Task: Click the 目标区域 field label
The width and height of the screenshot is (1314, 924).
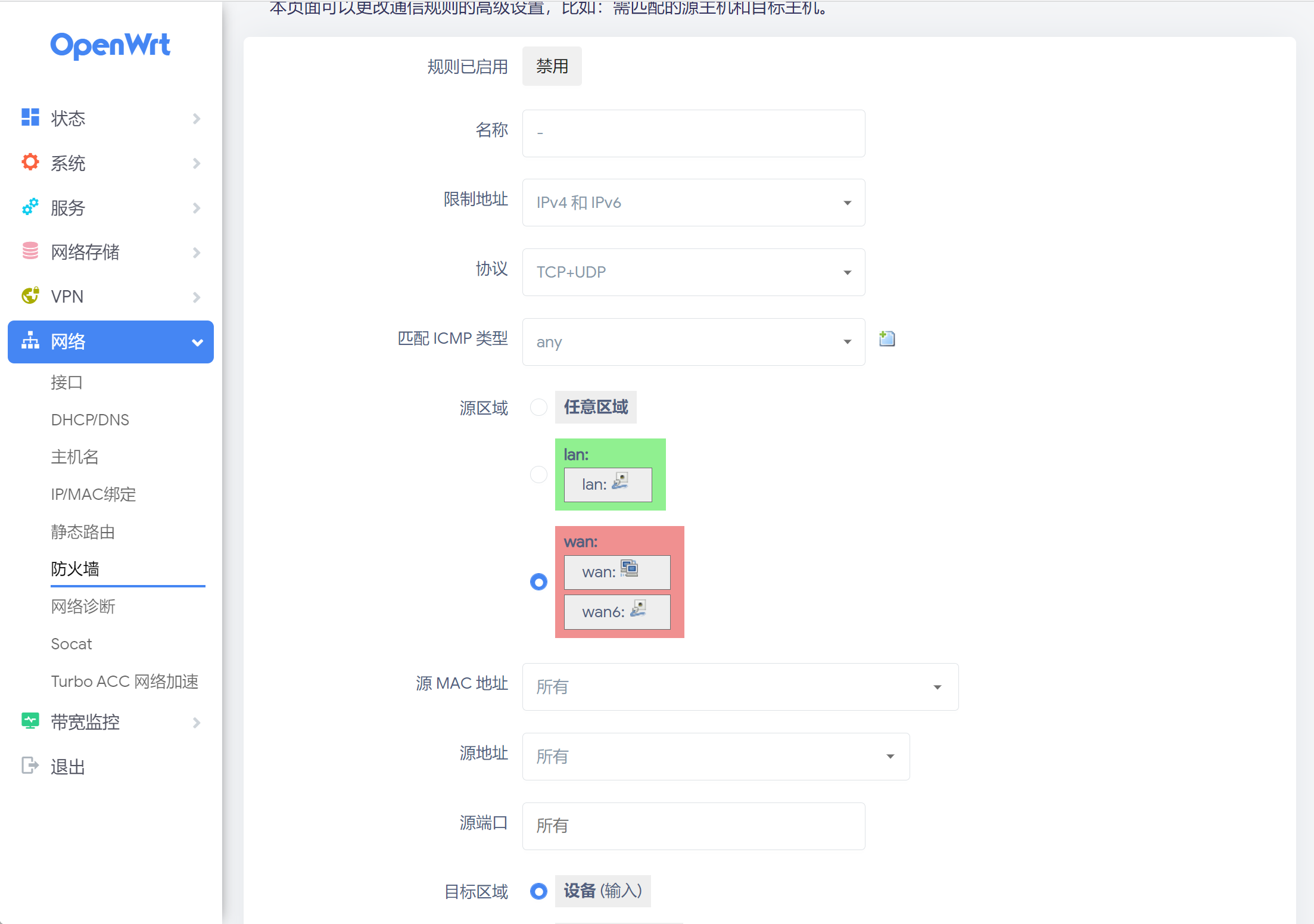Action: click(476, 892)
